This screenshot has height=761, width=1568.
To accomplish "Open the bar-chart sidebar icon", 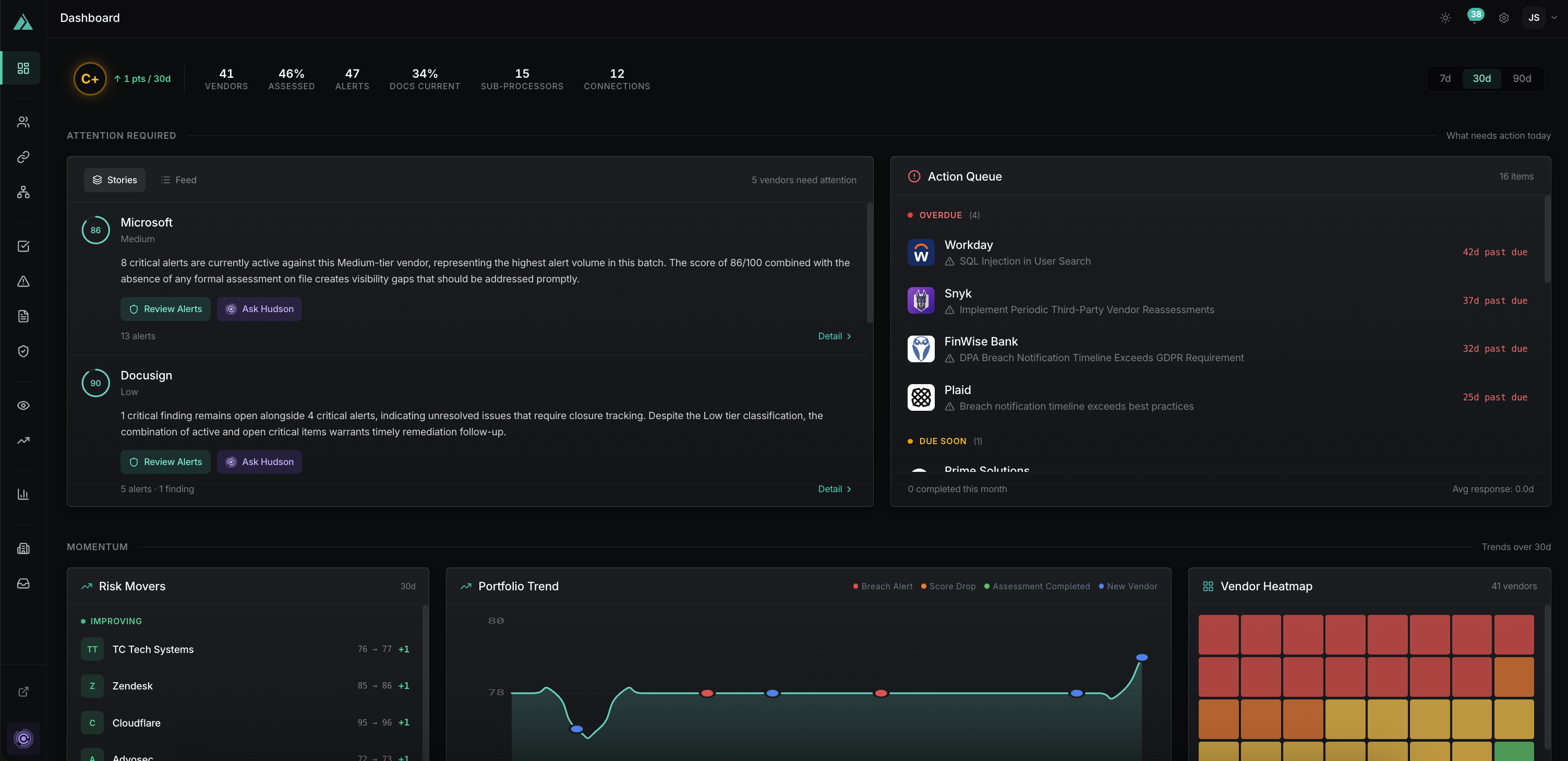I will coord(23,494).
